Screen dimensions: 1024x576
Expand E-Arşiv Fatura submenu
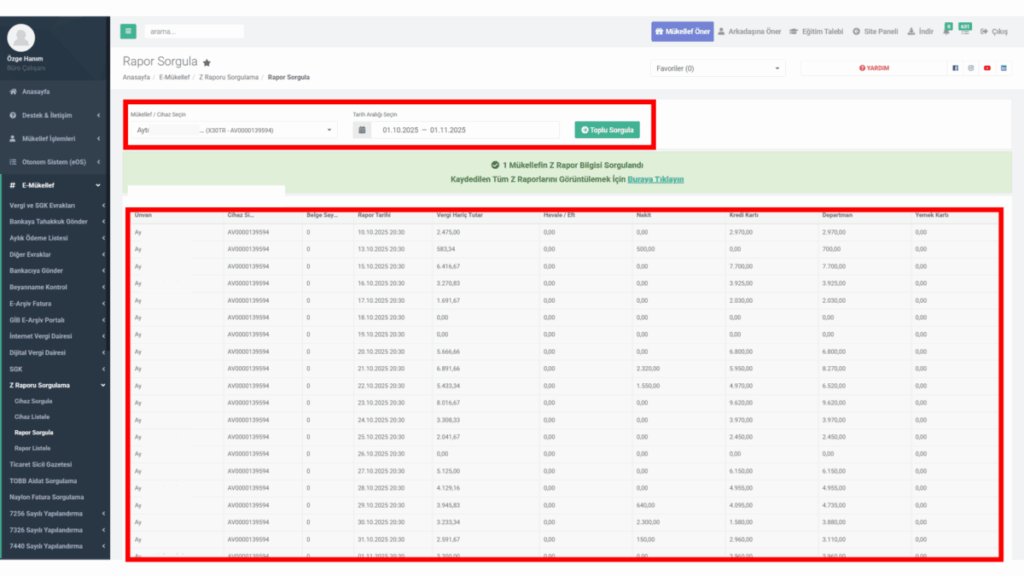(55, 304)
